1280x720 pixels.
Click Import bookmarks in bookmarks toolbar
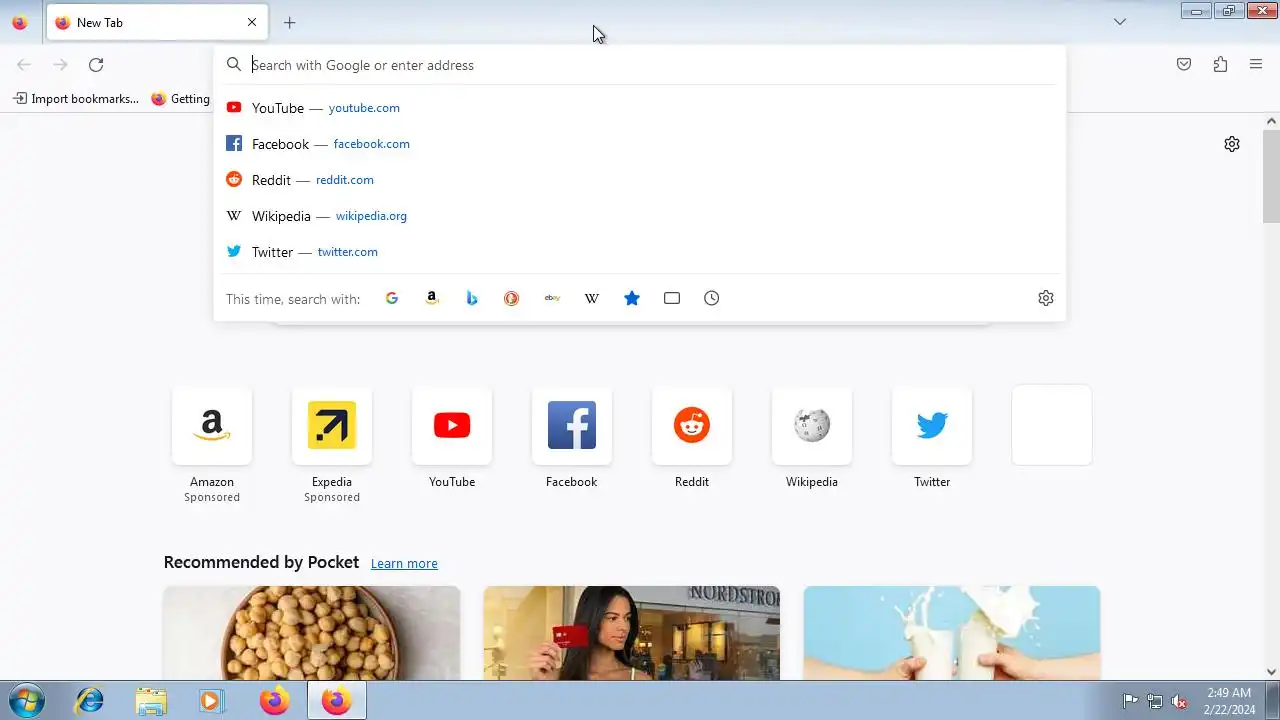coord(76,99)
